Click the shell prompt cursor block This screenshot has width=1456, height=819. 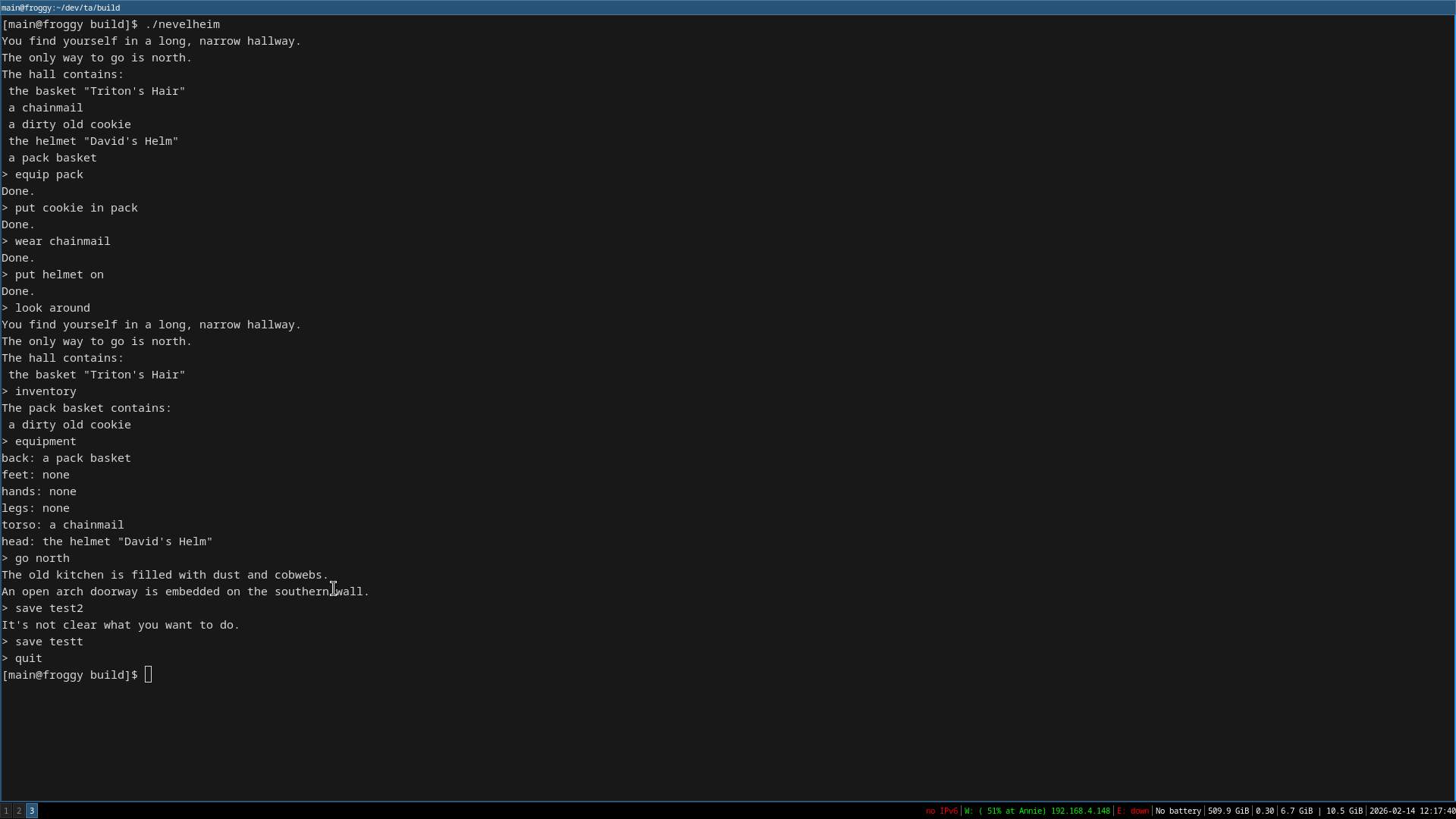tap(149, 675)
